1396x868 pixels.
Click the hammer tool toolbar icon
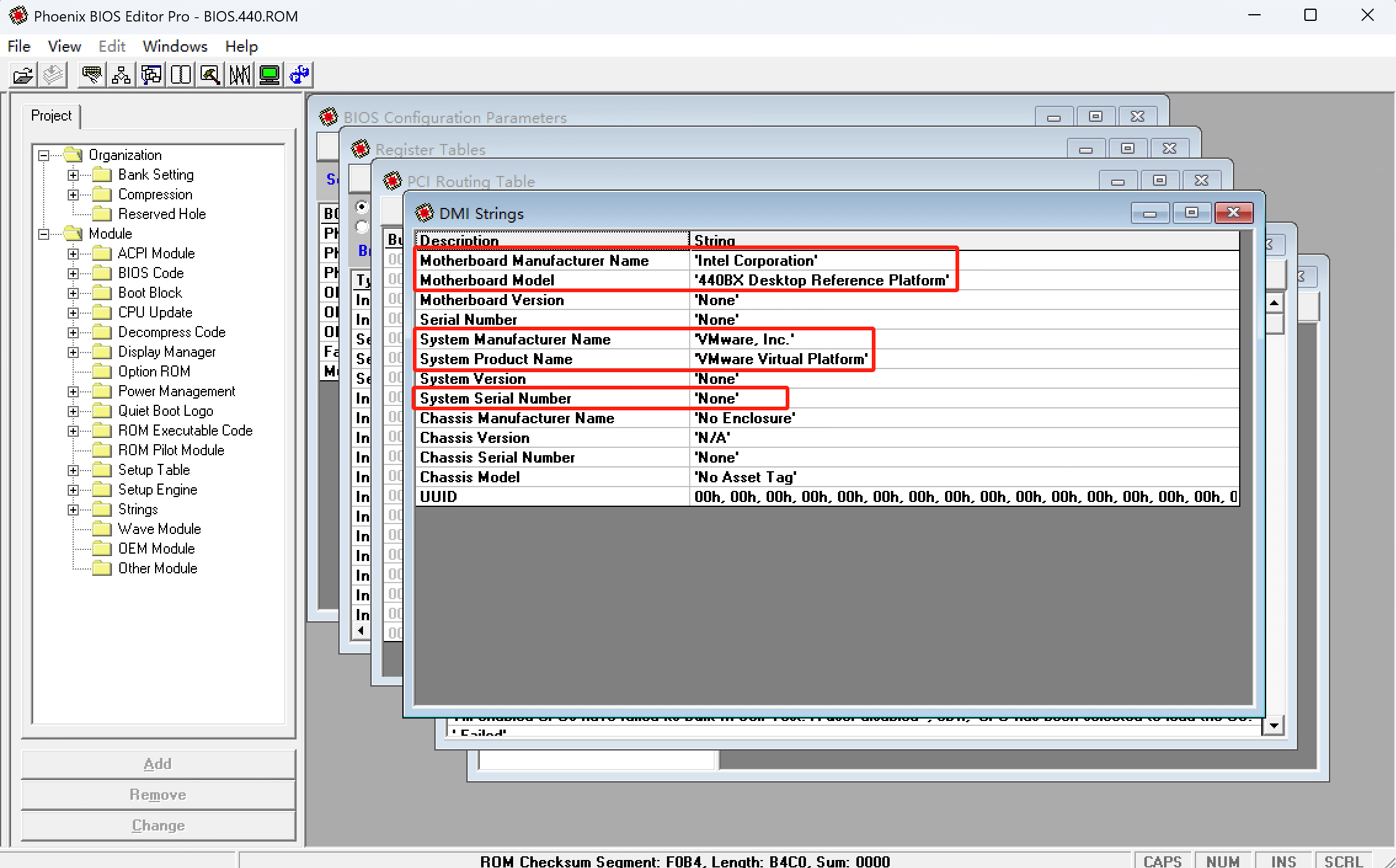tap(210, 75)
